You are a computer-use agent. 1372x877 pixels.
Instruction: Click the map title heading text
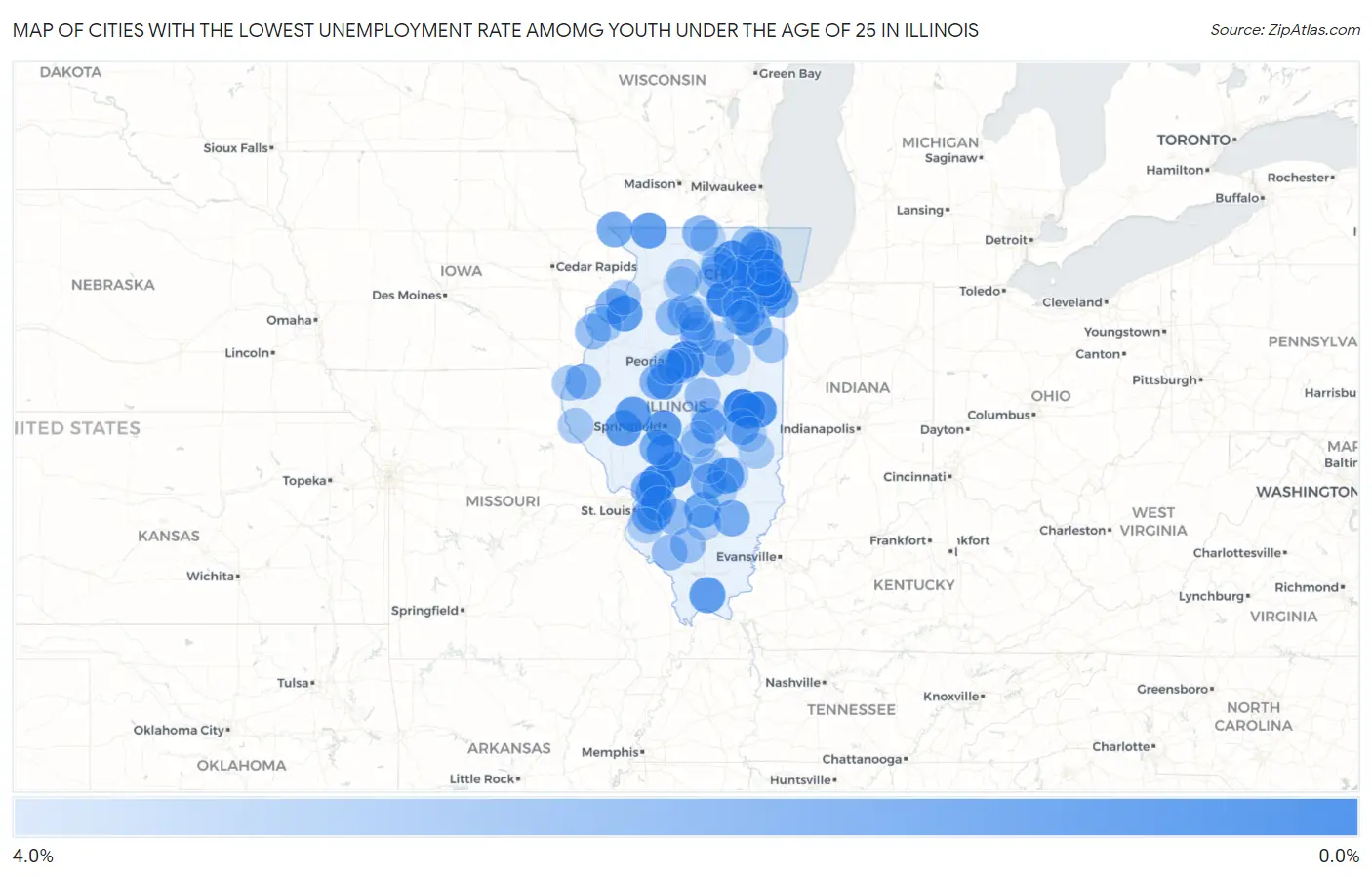(x=496, y=30)
